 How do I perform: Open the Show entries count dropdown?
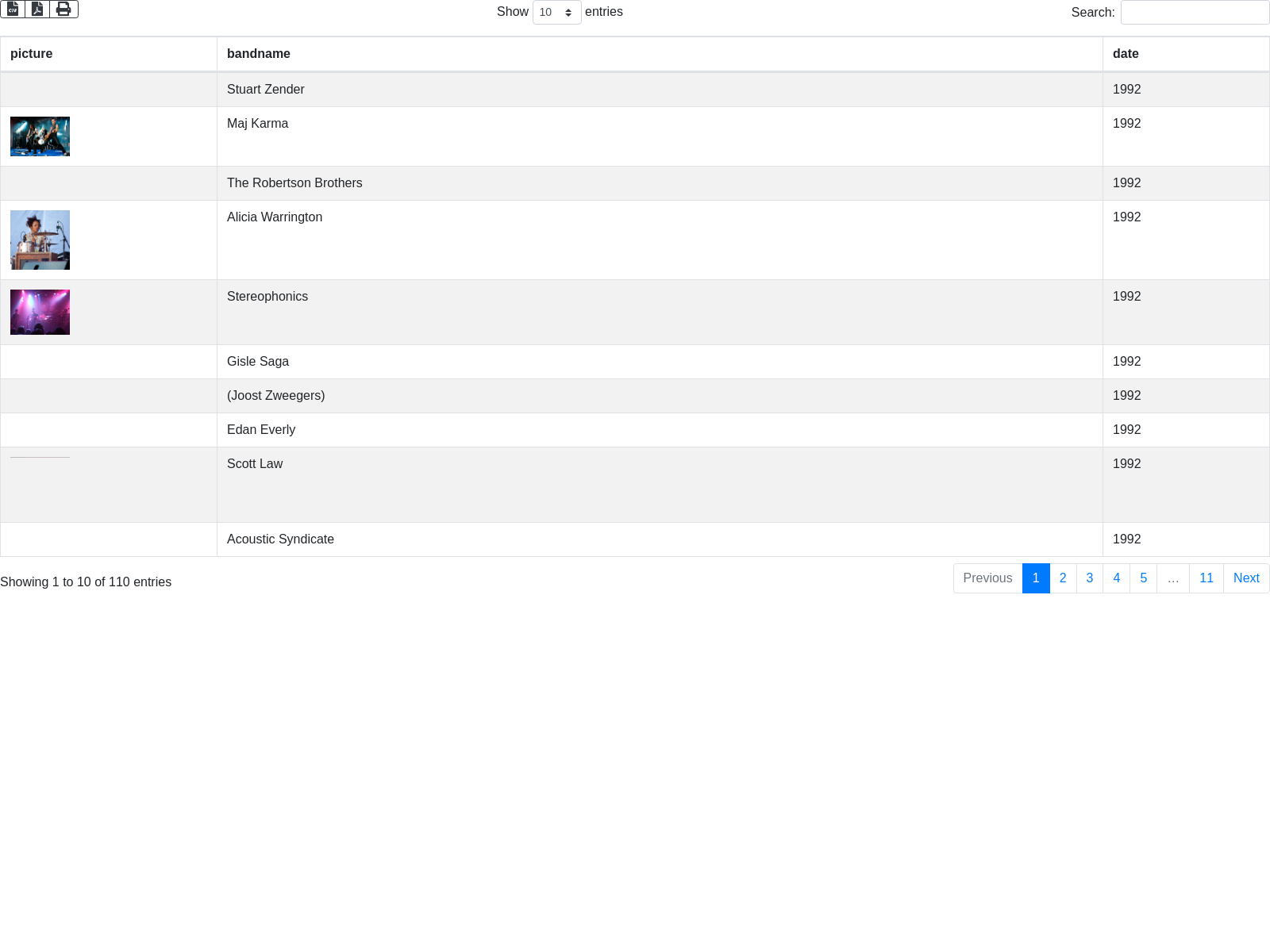click(556, 13)
